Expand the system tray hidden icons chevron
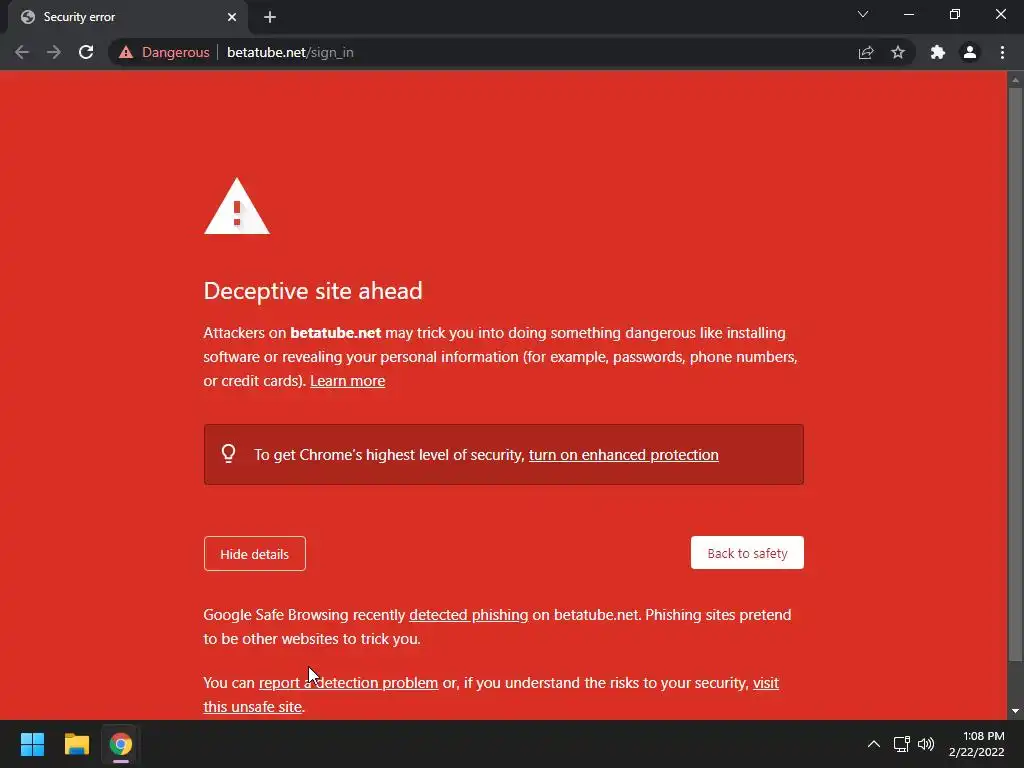 pos(874,744)
